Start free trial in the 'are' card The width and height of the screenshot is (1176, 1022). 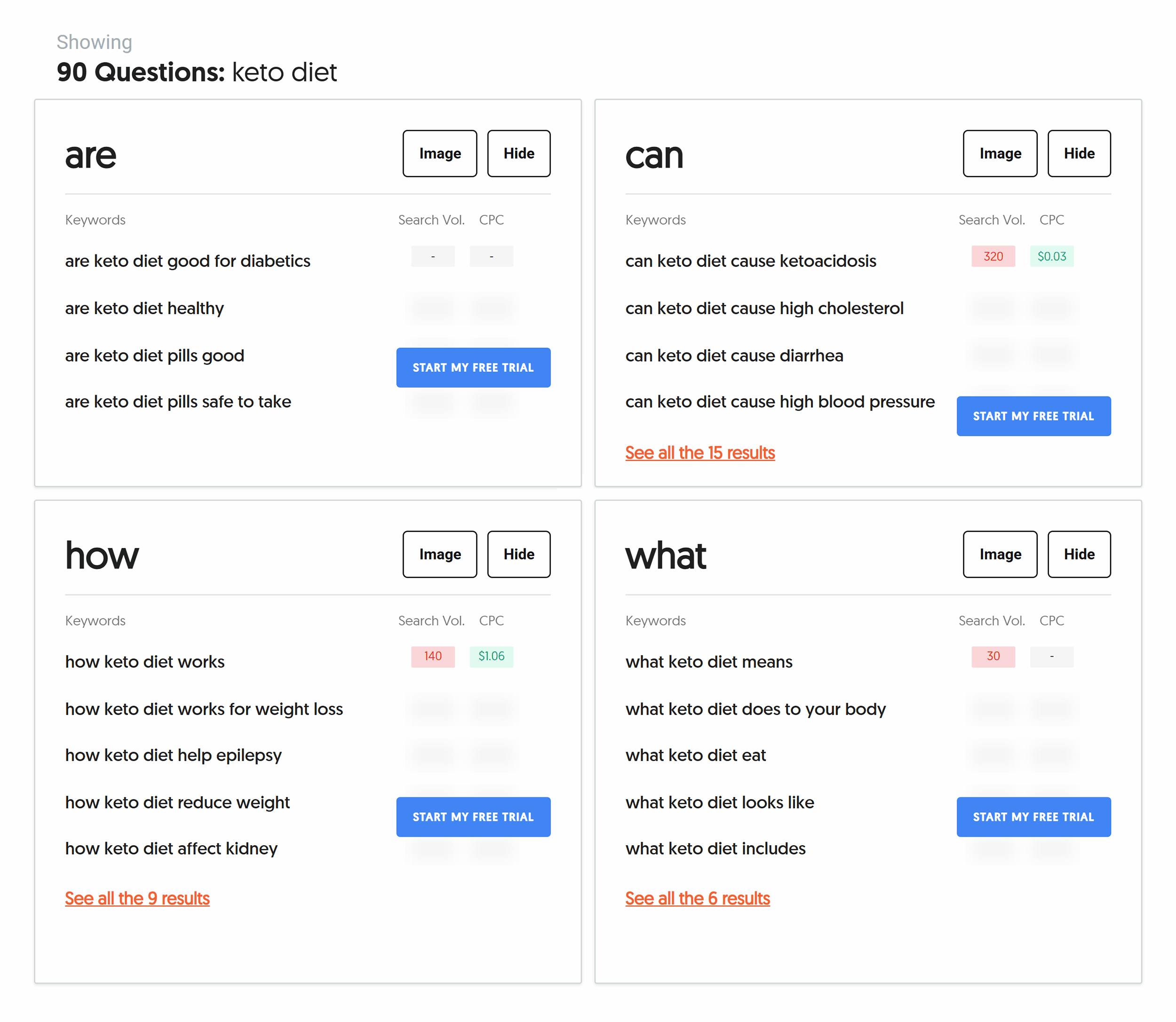(473, 368)
